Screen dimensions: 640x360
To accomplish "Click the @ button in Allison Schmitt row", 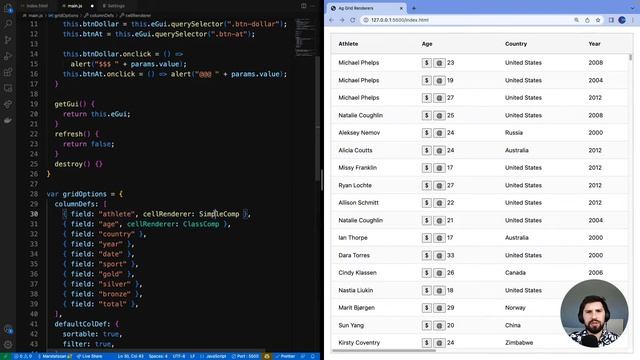I will coord(439,203).
